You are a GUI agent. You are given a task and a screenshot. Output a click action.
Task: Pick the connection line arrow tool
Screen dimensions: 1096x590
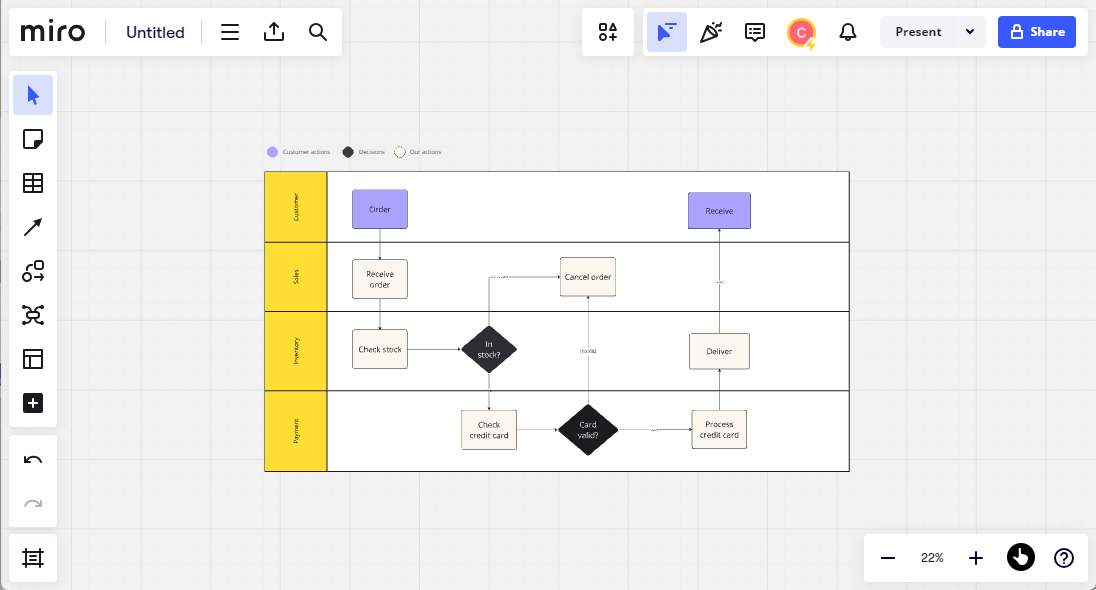pos(33,227)
